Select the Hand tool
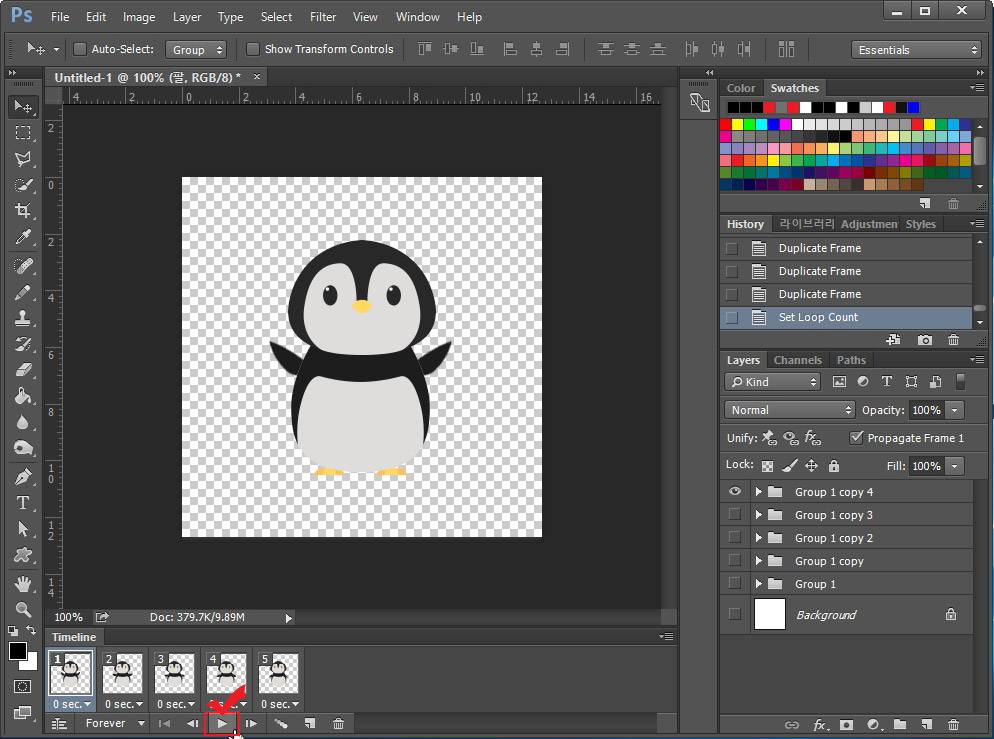This screenshot has height=739, width=994. point(23,583)
